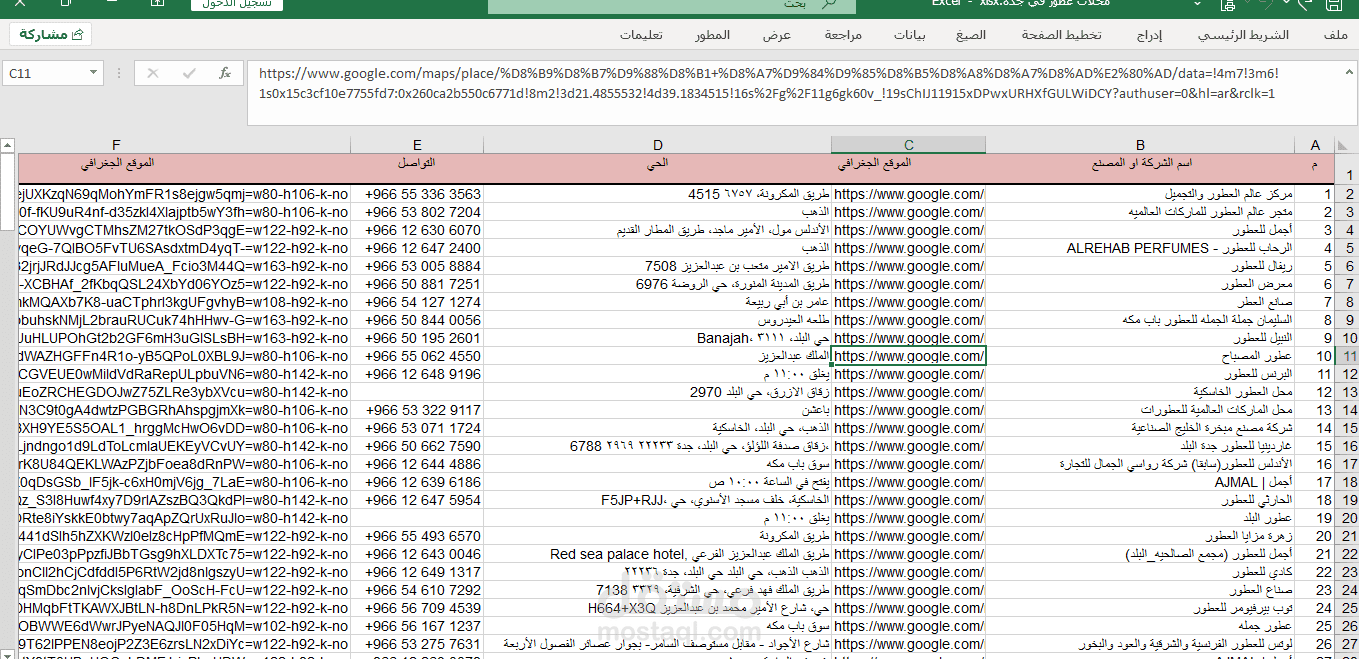Open the Google Maps link shown in cell C11
This screenshot has height=659, width=1359.
[x=907, y=356]
